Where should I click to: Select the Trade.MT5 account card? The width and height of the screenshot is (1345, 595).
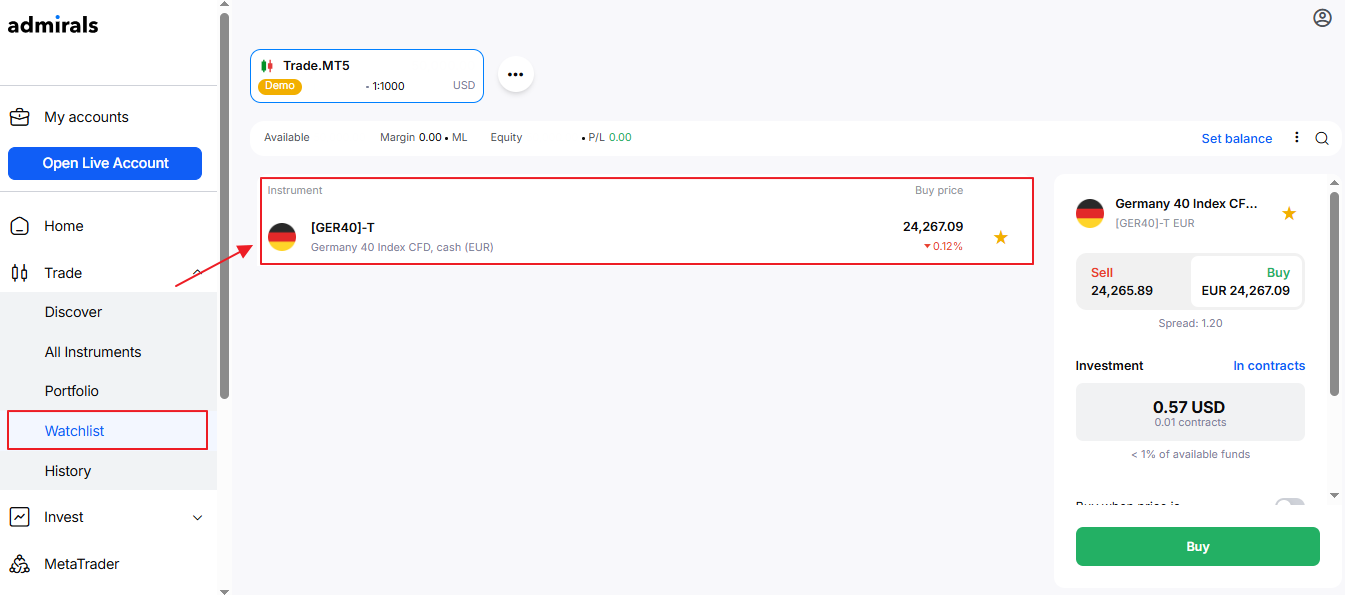click(367, 76)
